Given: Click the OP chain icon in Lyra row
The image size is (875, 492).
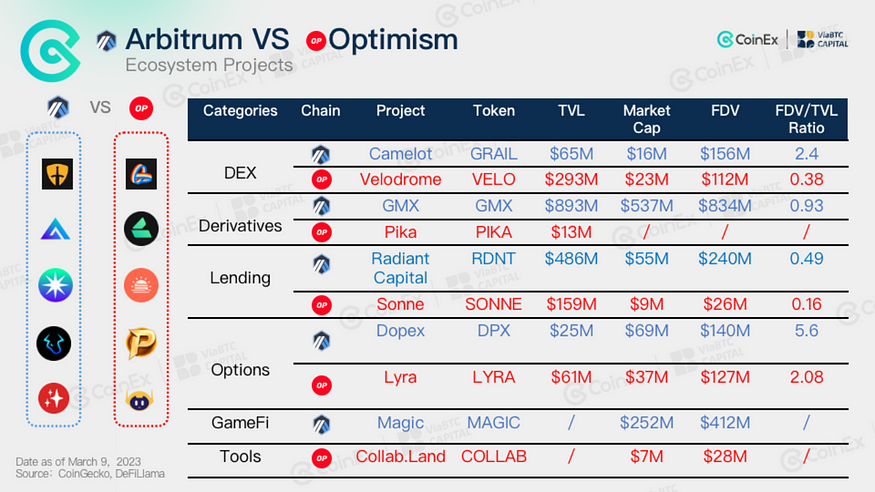Looking at the screenshot, I should 320,384.
